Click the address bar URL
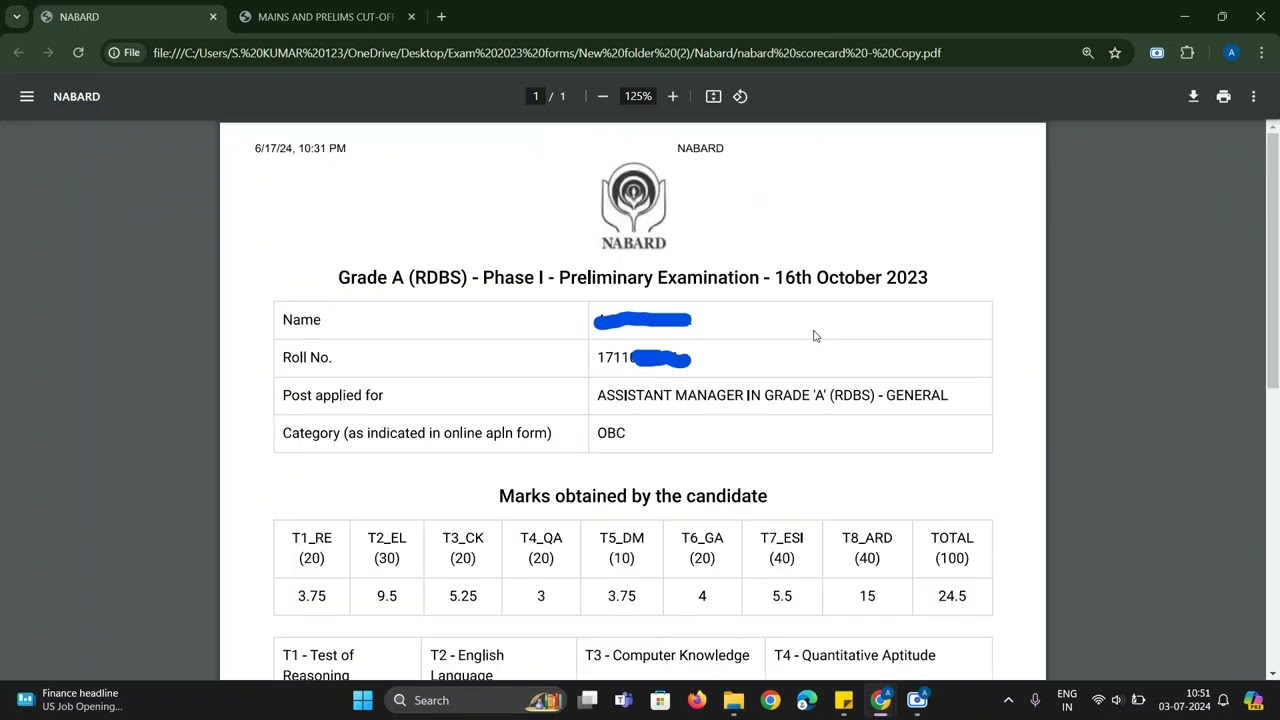This screenshot has width=1280, height=720. 547,53
